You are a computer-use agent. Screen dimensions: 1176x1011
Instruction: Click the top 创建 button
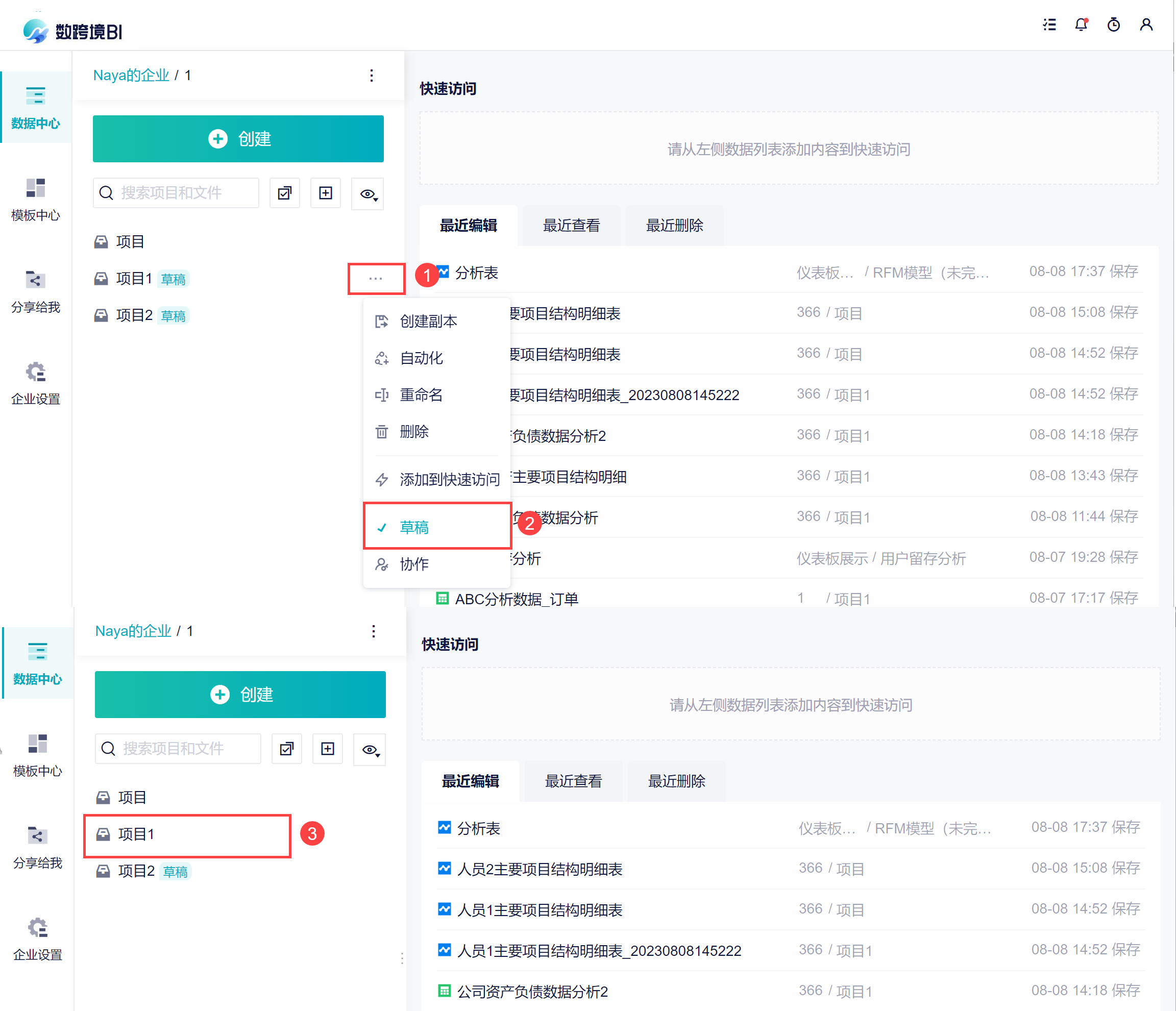[x=238, y=139]
